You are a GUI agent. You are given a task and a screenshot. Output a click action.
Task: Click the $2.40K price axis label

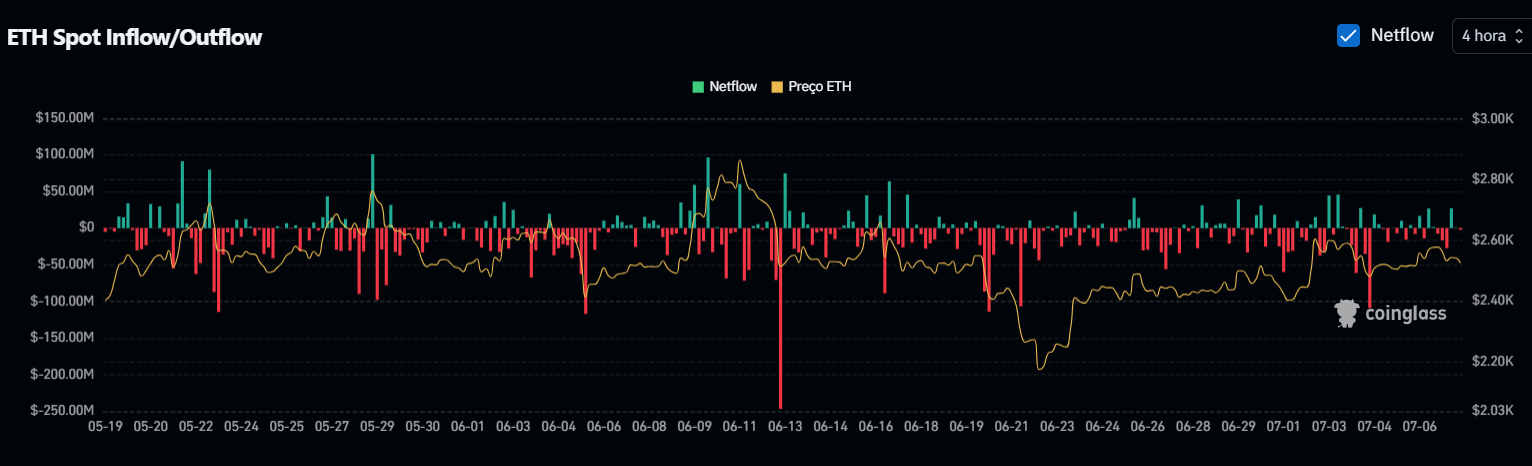1494,300
